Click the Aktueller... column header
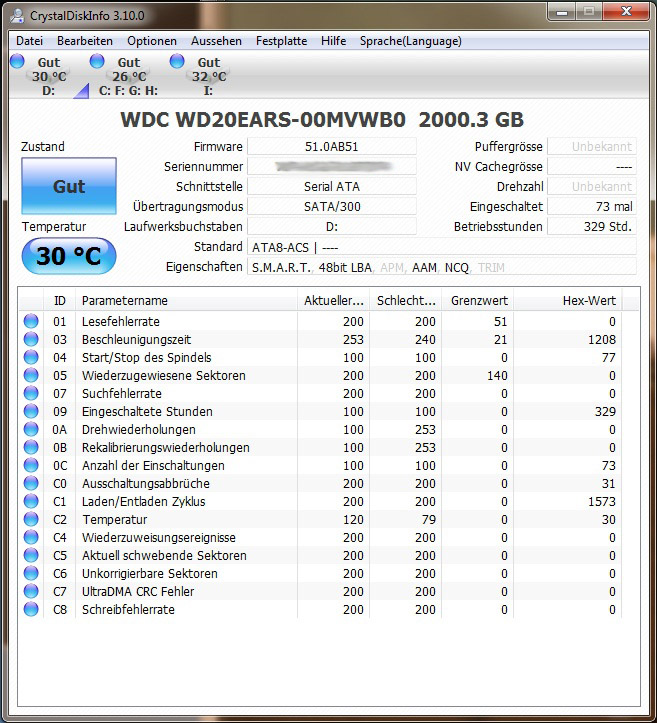 (333, 301)
